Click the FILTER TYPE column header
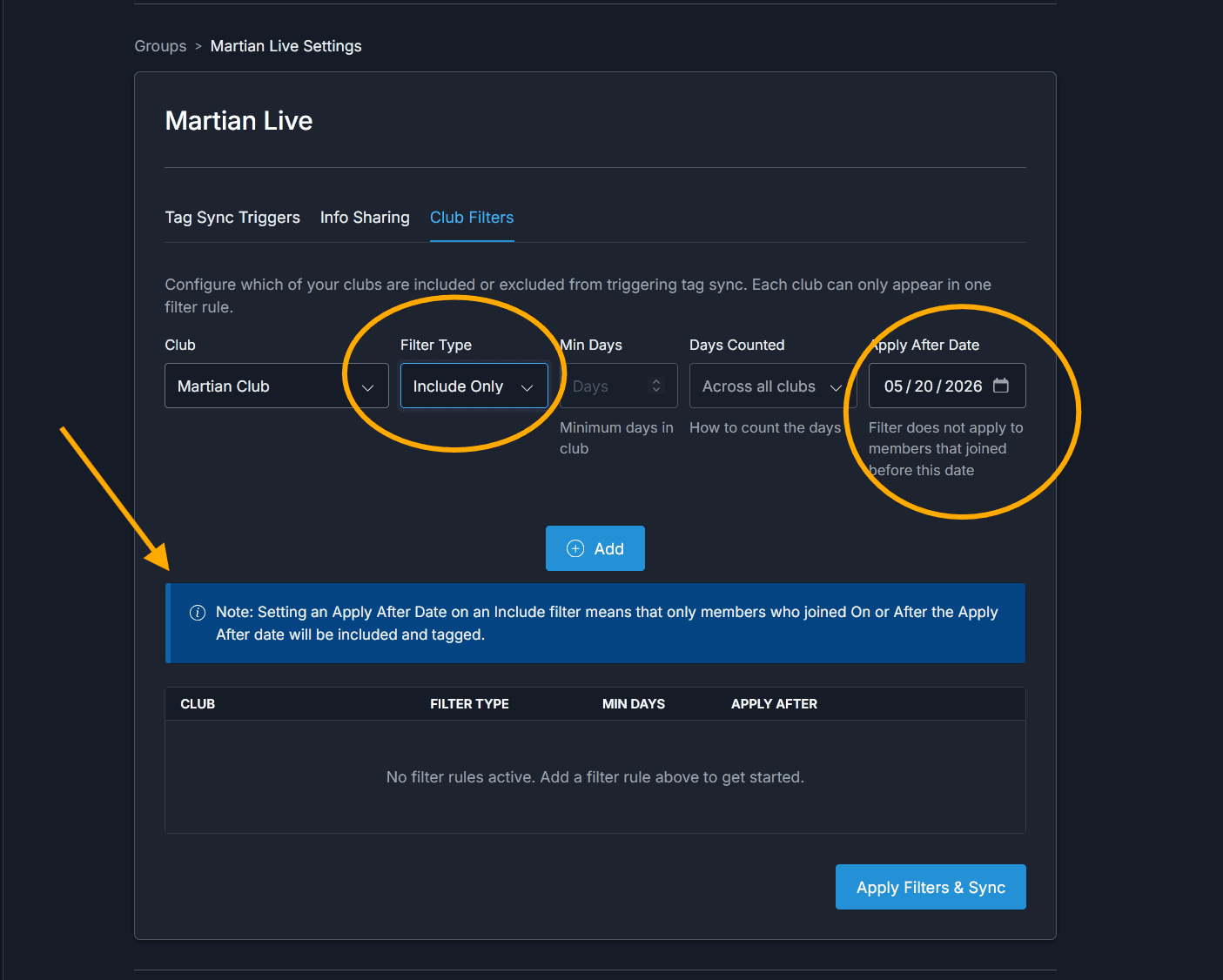The image size is (1223, 980). [x=469, y=704]
